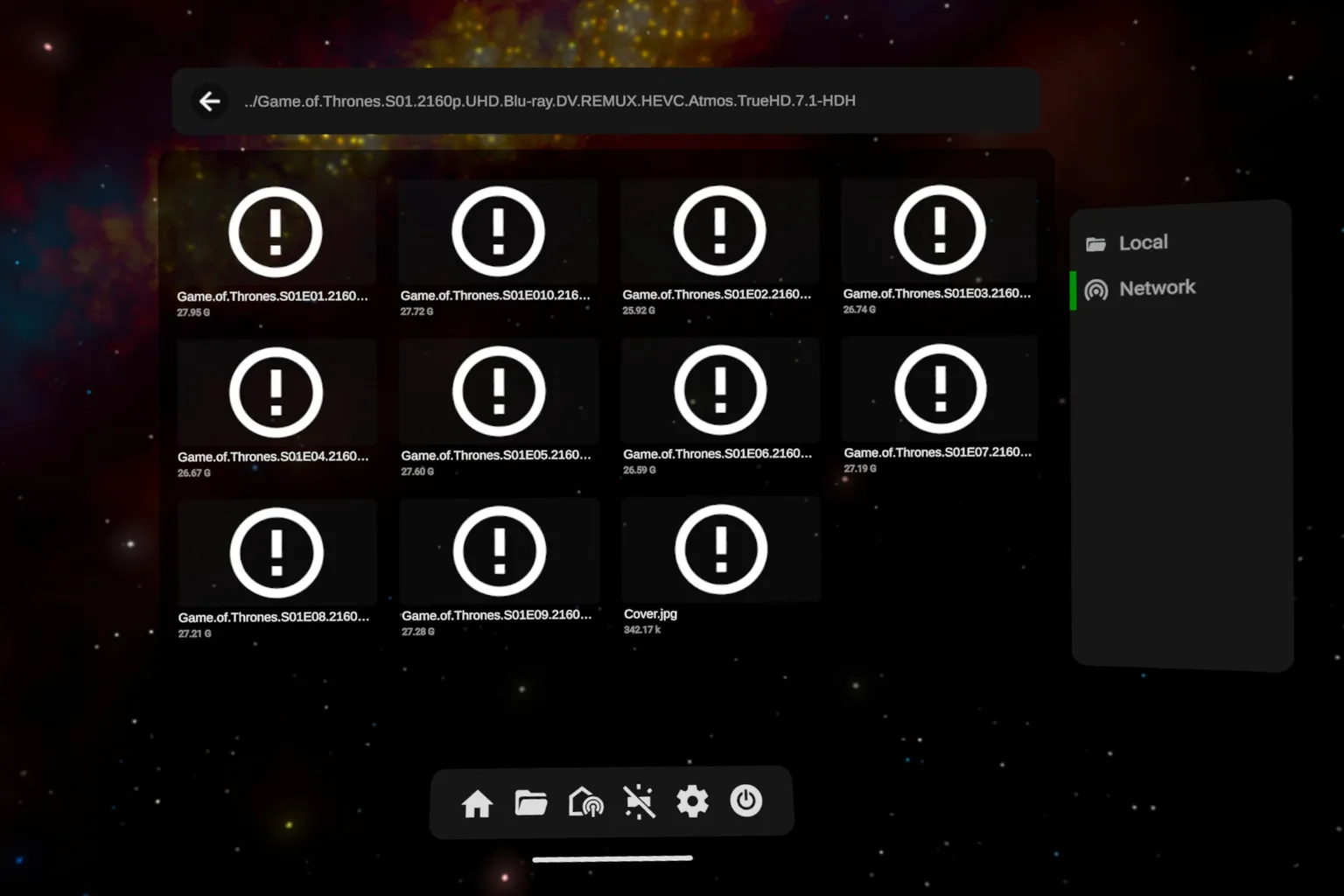This screenshot has width=1344, height=896.
Task: Click the power icon in bottom toolbar
Action: tap(746, 801)
